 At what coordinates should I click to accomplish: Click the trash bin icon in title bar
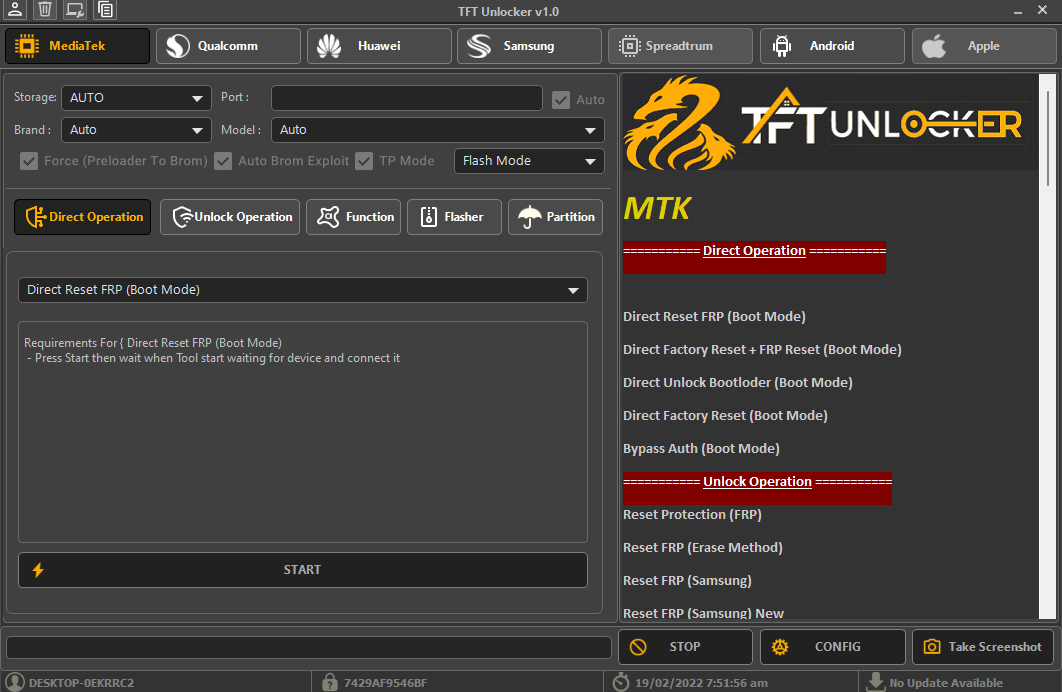(45, 10)
